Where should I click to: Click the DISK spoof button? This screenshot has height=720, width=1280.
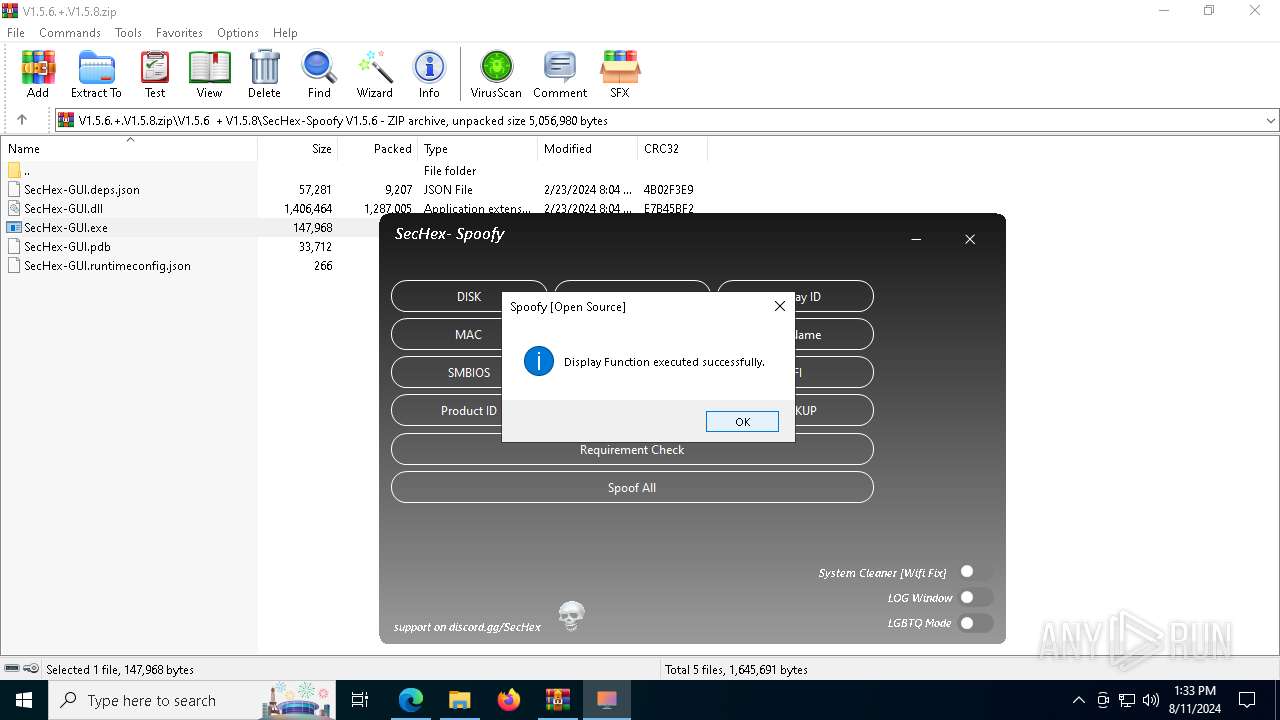pyautogui.click(x=469, y=297)
